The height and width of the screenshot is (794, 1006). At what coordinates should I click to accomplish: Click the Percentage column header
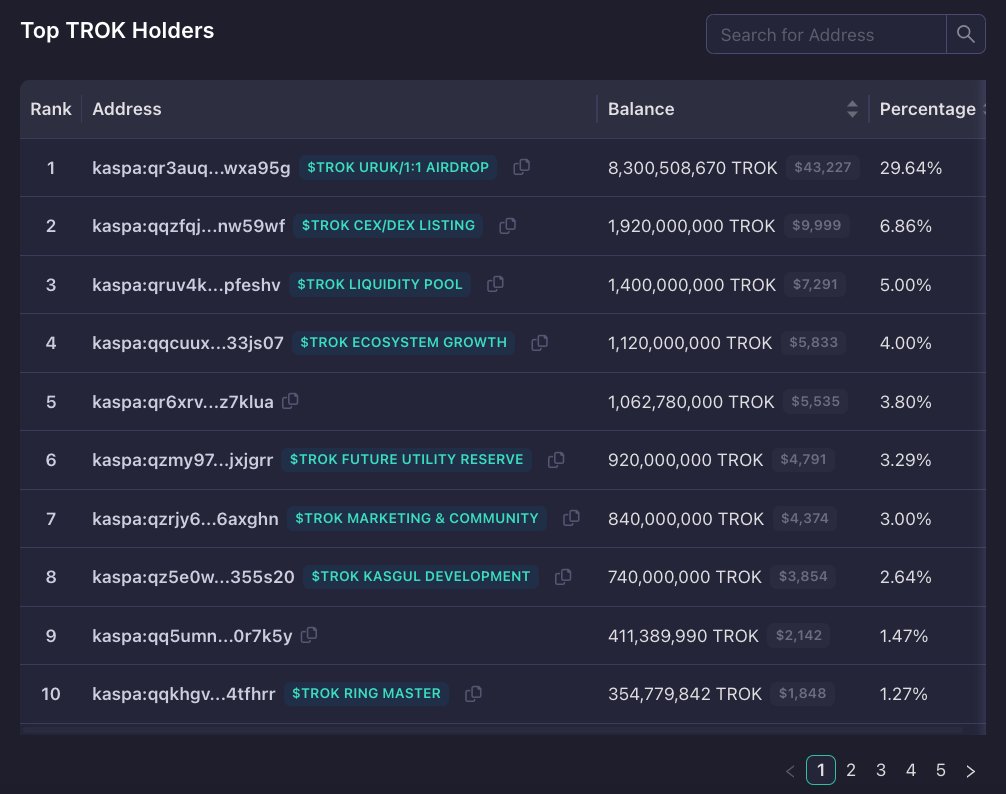pyautogui.click(x=928, y=109)
